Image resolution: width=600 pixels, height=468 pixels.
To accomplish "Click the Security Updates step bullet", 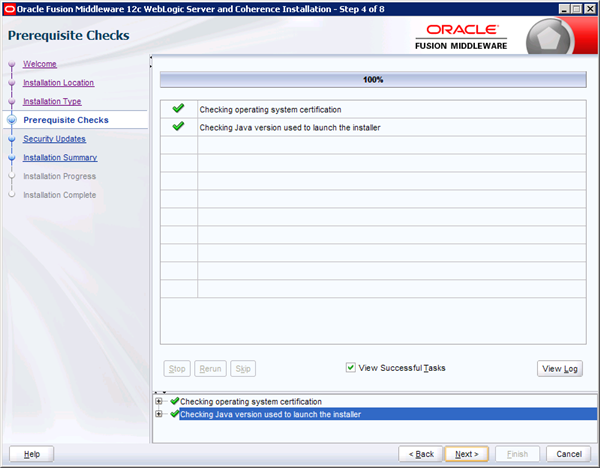I will (12, 139).
